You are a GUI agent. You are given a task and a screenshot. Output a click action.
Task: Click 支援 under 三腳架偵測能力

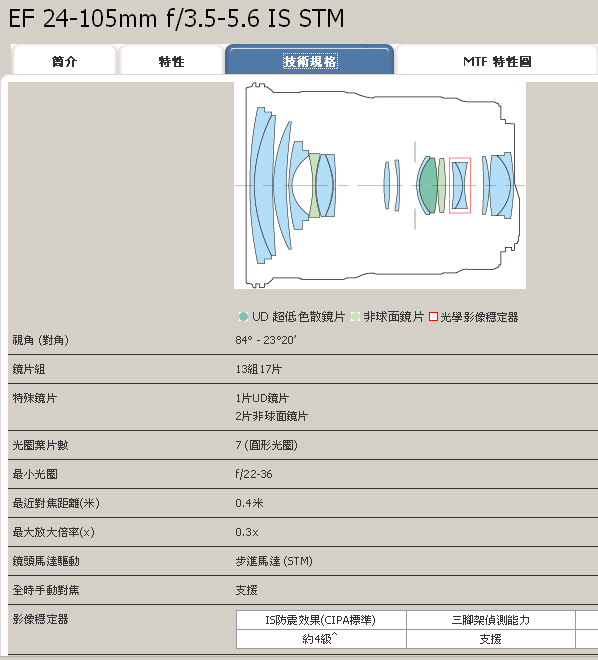point(490,639)
